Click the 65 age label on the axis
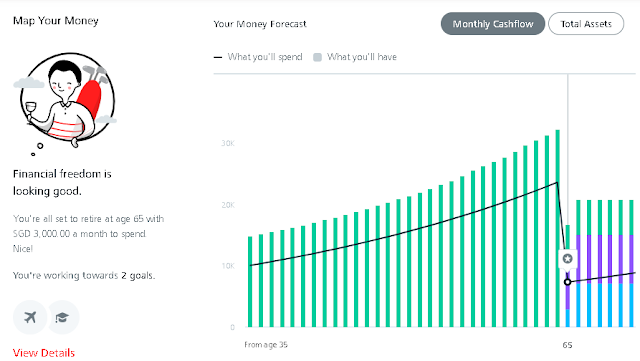This screenshot has height=361, width=640. click(x=567, y=345)
